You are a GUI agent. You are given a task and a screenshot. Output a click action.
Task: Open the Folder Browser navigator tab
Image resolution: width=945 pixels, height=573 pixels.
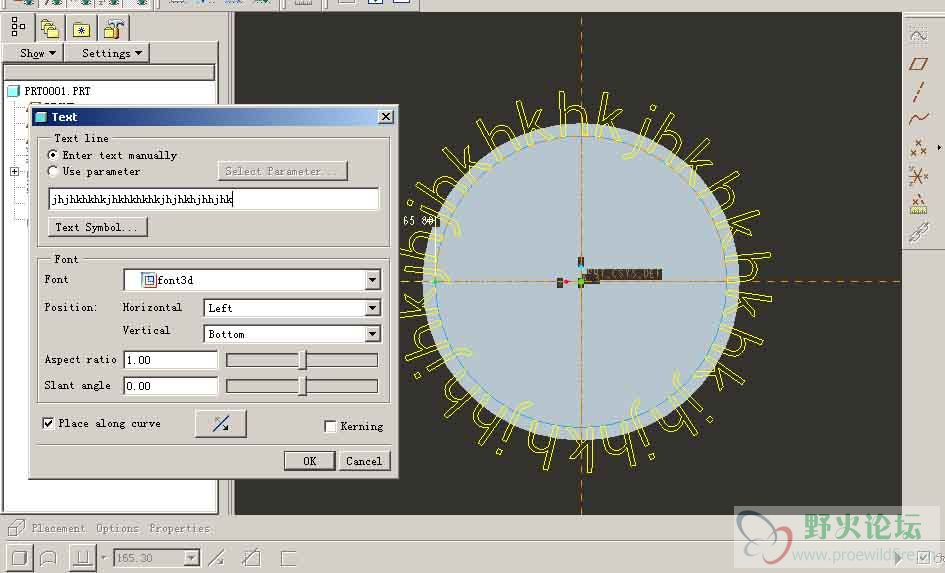(50, 28)
